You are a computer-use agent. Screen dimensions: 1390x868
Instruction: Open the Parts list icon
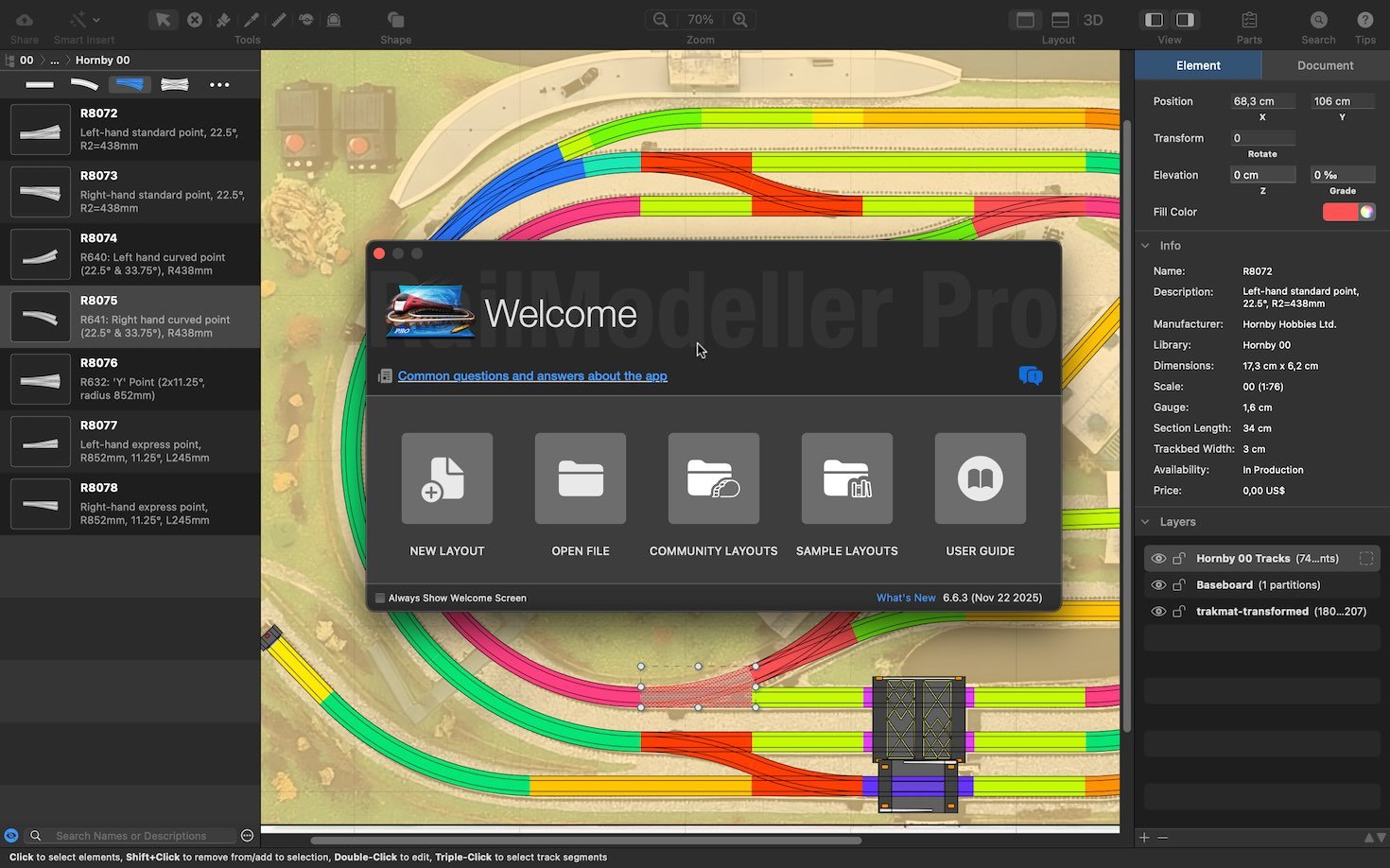click(1249, 20)
